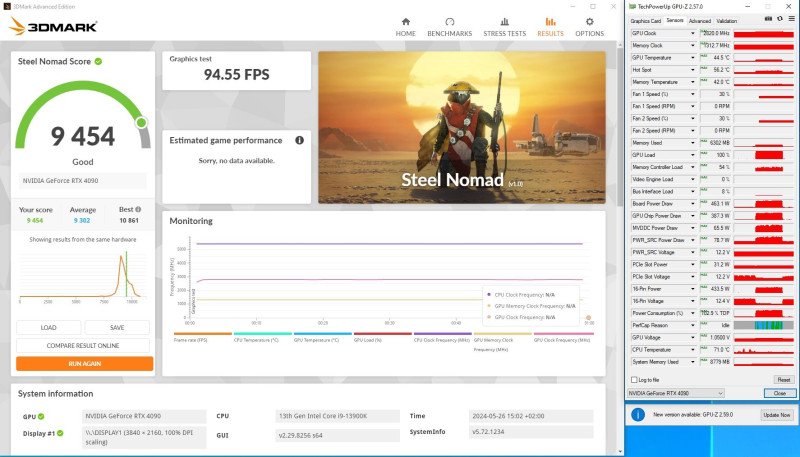This screenshot has height=457, width=800.
Task: Click the Update Now button
Action: click(777, 415)
